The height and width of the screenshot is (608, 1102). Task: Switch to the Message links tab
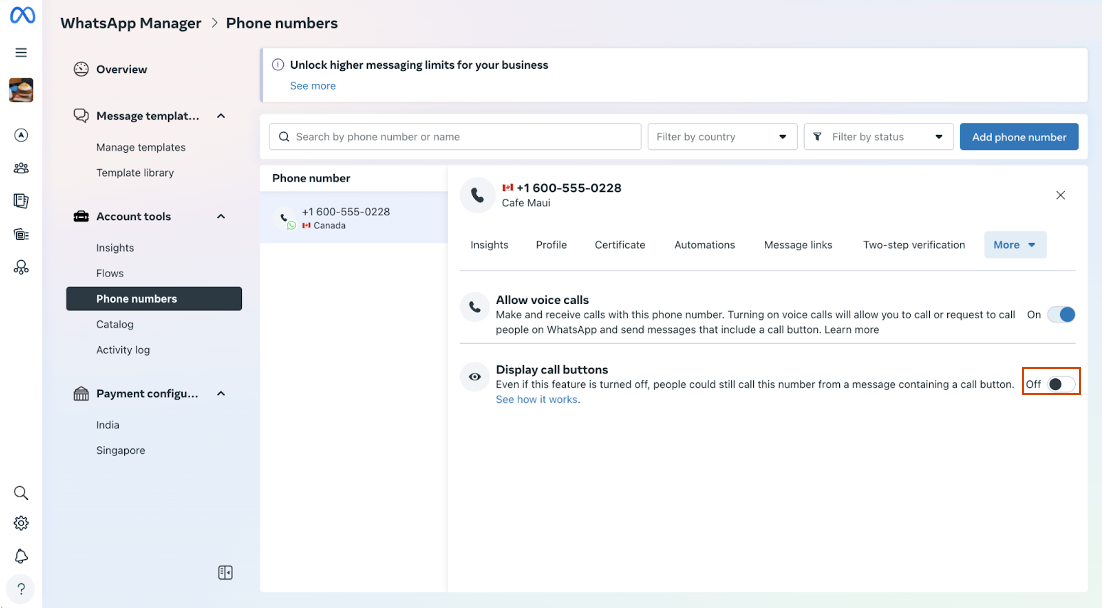[798, 245]
